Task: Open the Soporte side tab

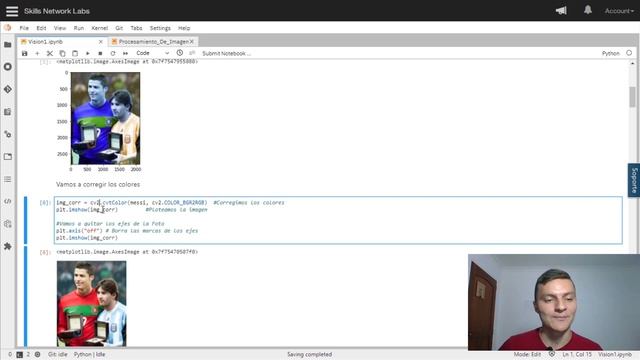Action: pyautogui.click(x=634, y=180)
